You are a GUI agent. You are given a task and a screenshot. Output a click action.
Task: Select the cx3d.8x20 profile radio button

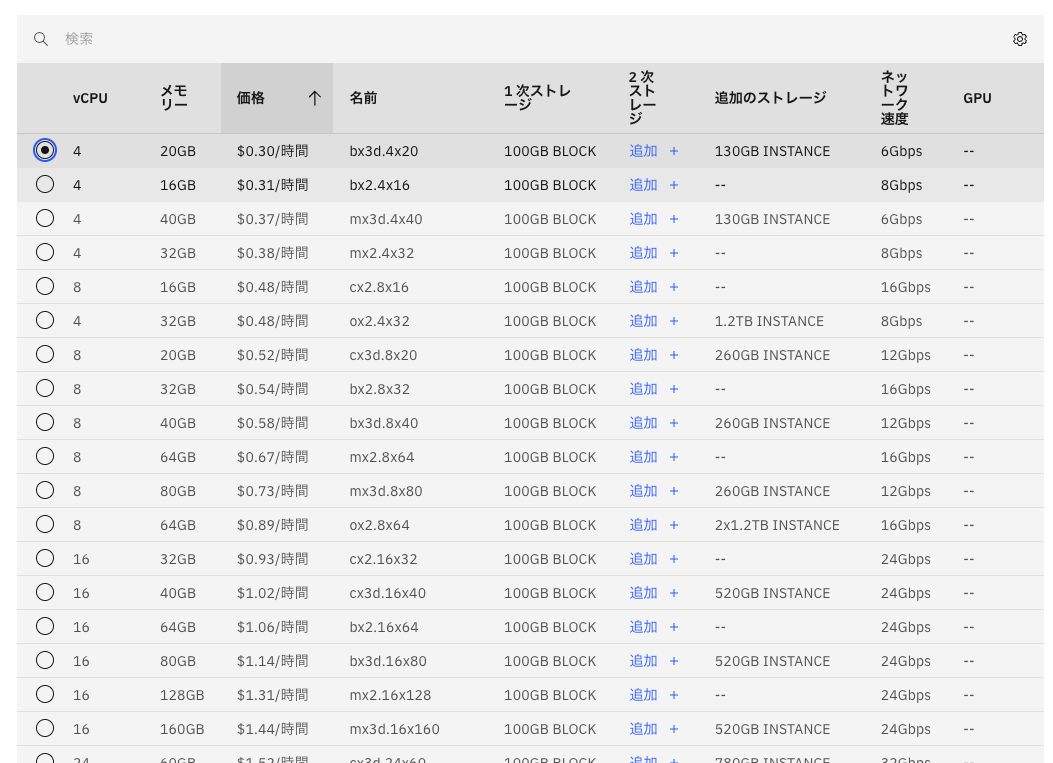45,354
